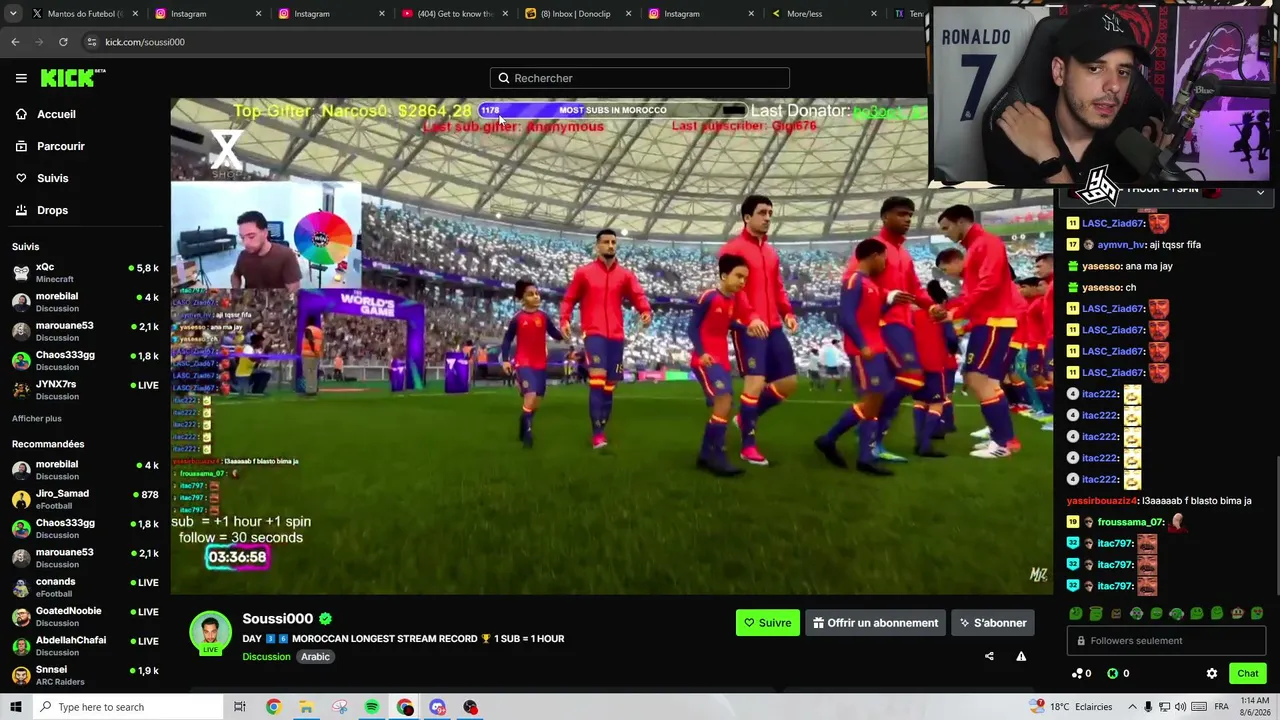Image resolution: width=1280 pixels, height=720 pixels.
Task: Expand followed list with Afficher plus
Action: pyautogui.click(x=37, y=418)
